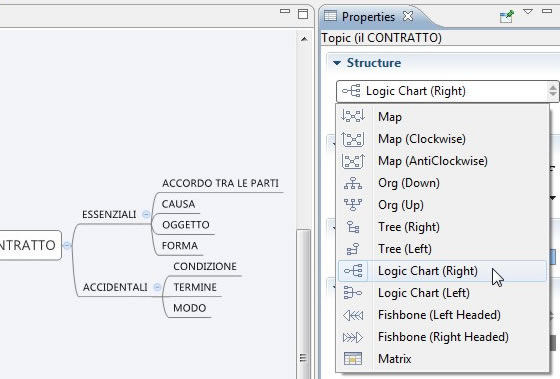Collapse il CONTRATTO central topic branch

[x=67, y=245]
